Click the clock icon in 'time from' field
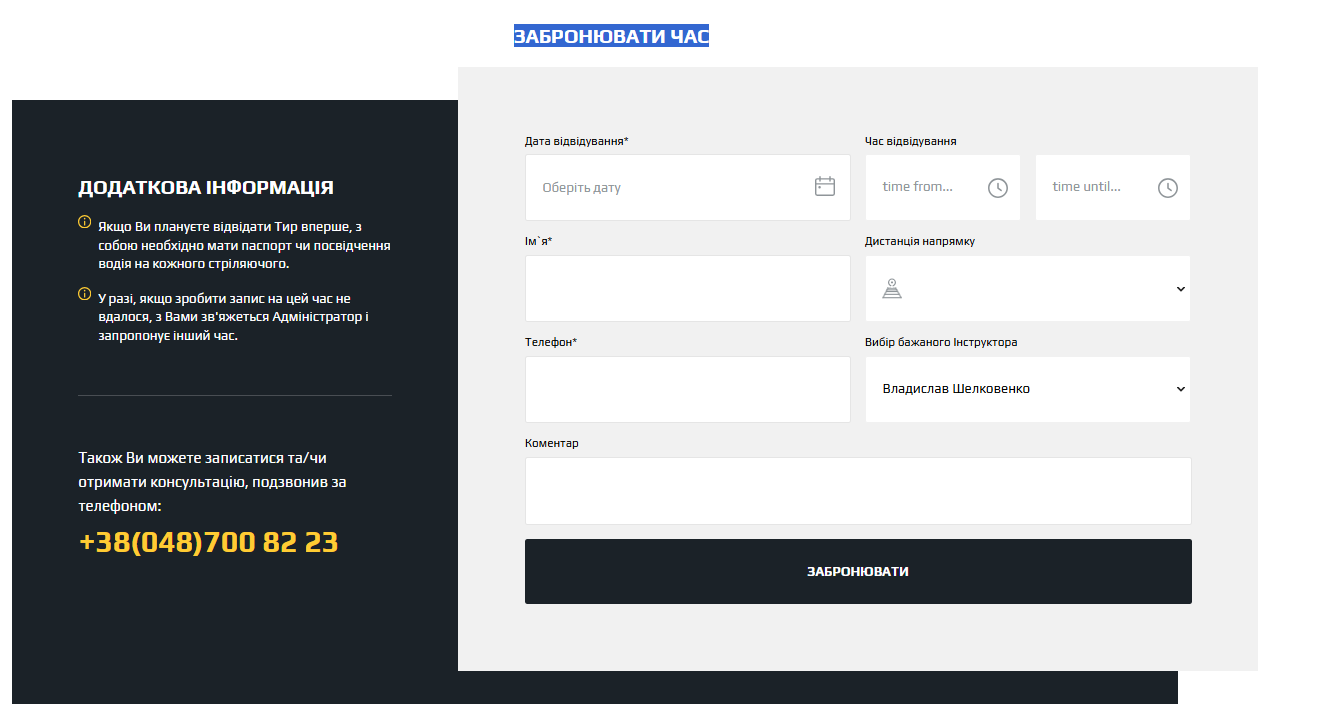Screen dimensions: 1318x723 pos(997,188)
